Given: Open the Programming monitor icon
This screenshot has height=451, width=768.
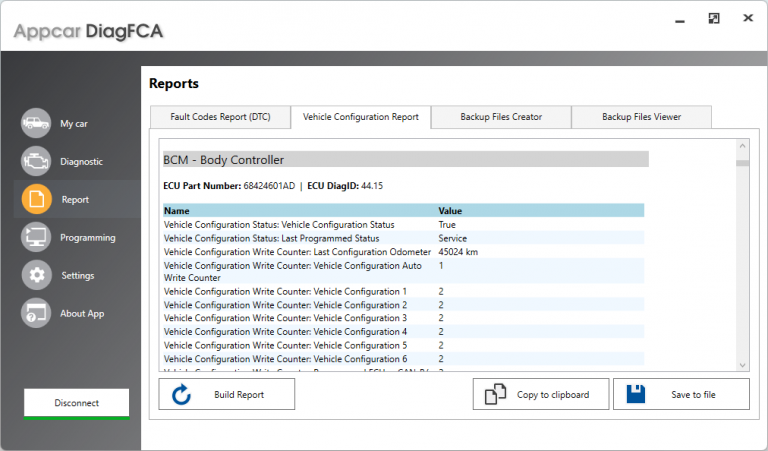Looking at the screenshot, I should [x=36, y=238].
